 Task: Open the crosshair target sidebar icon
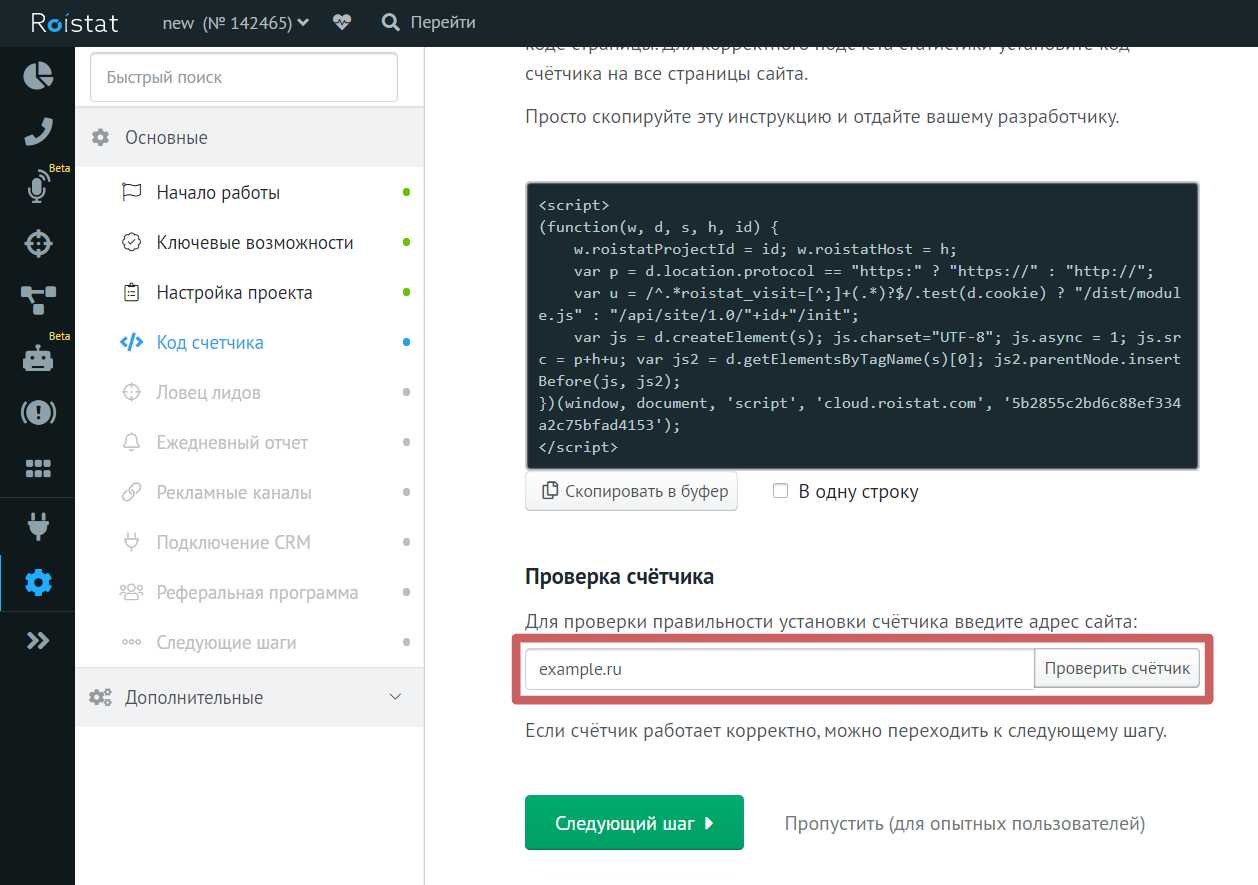click(x=37, y=243)
